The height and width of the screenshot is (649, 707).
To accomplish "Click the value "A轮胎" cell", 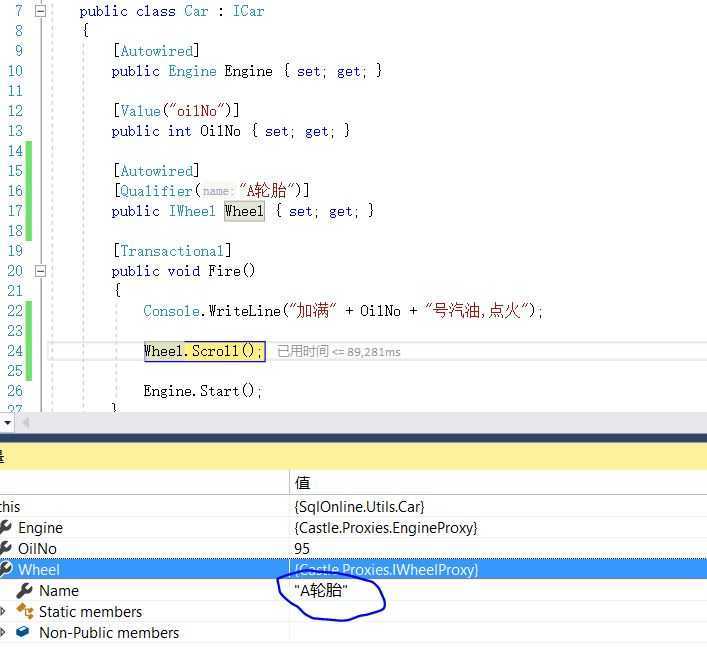I will pos(321,590).
